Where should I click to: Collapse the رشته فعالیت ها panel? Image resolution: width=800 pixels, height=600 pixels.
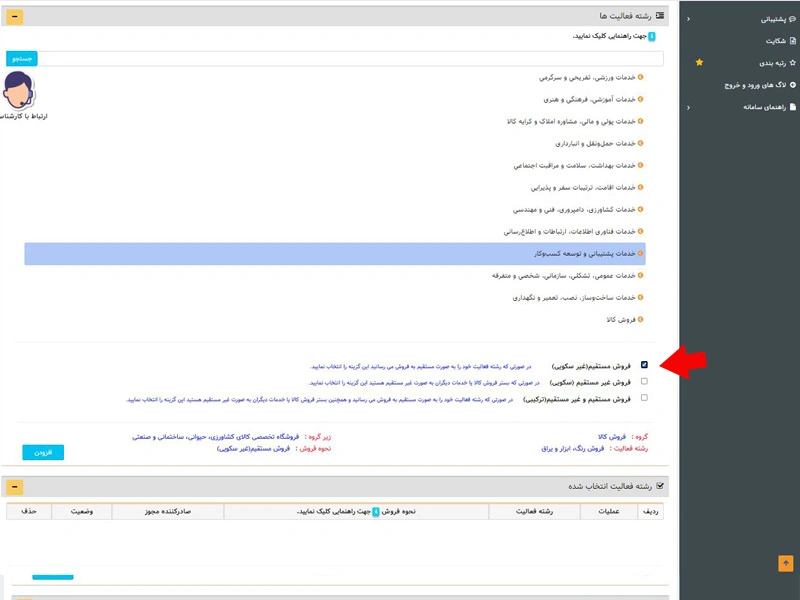[15, 17]
